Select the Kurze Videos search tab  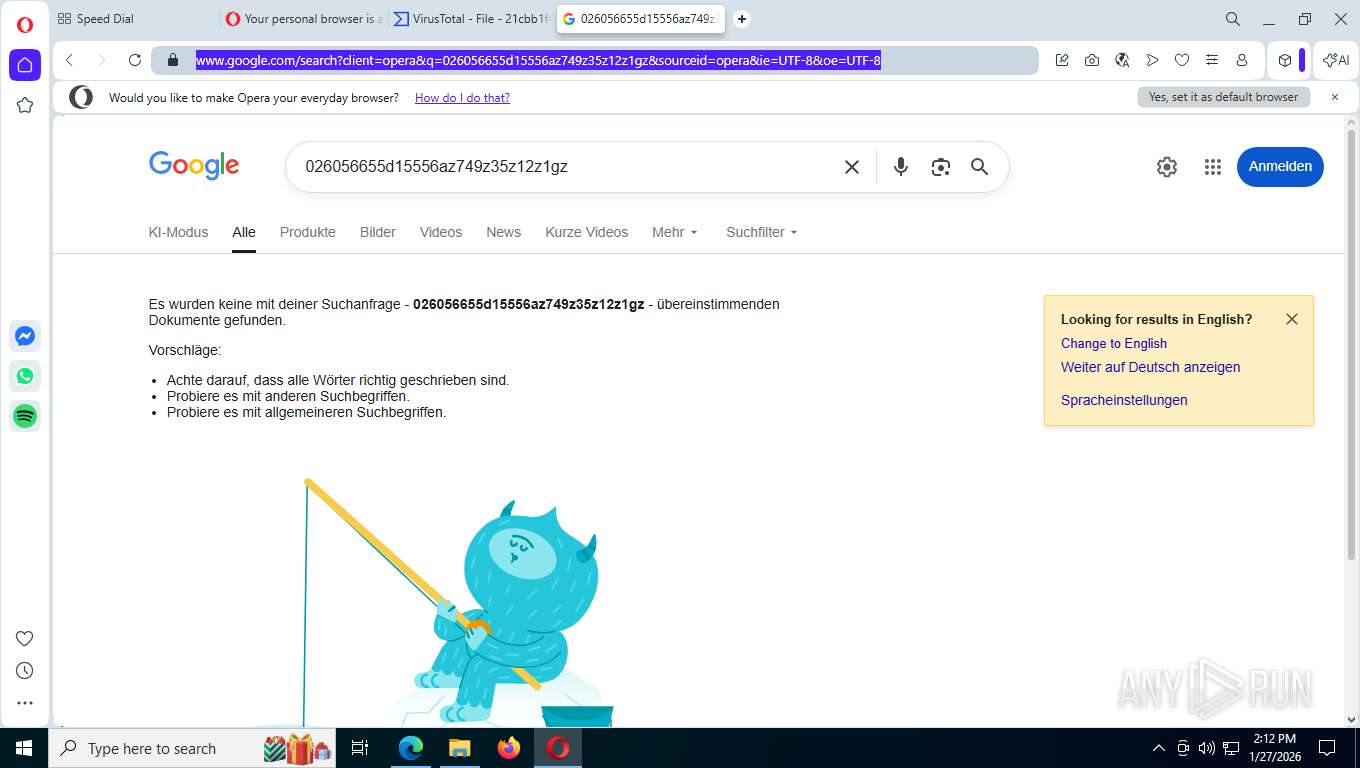[587, 232]
